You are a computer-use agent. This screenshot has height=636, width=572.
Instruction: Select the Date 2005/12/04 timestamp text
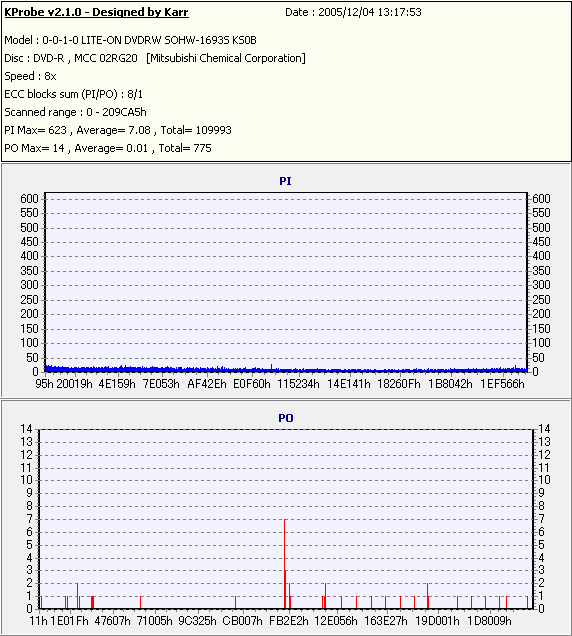pyautogui.click(x=353, y=12)
